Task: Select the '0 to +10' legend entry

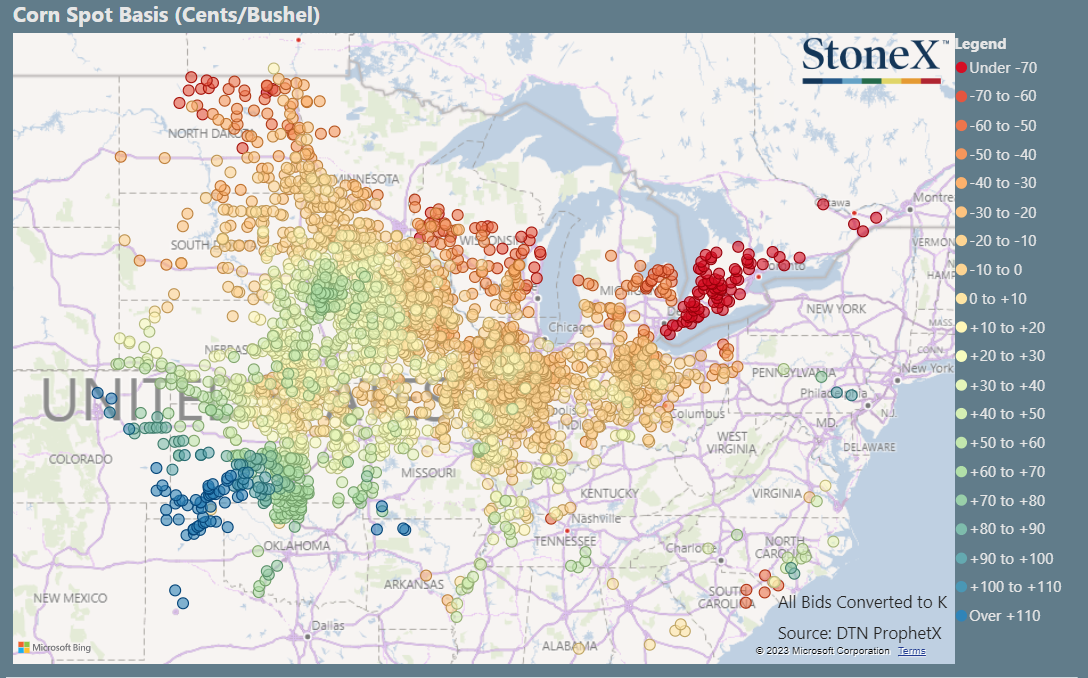Action: pos(991,299)
